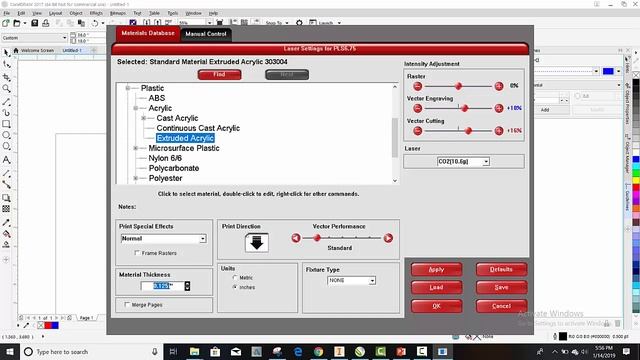Open the Bitmaps menu

pos(118,13)
